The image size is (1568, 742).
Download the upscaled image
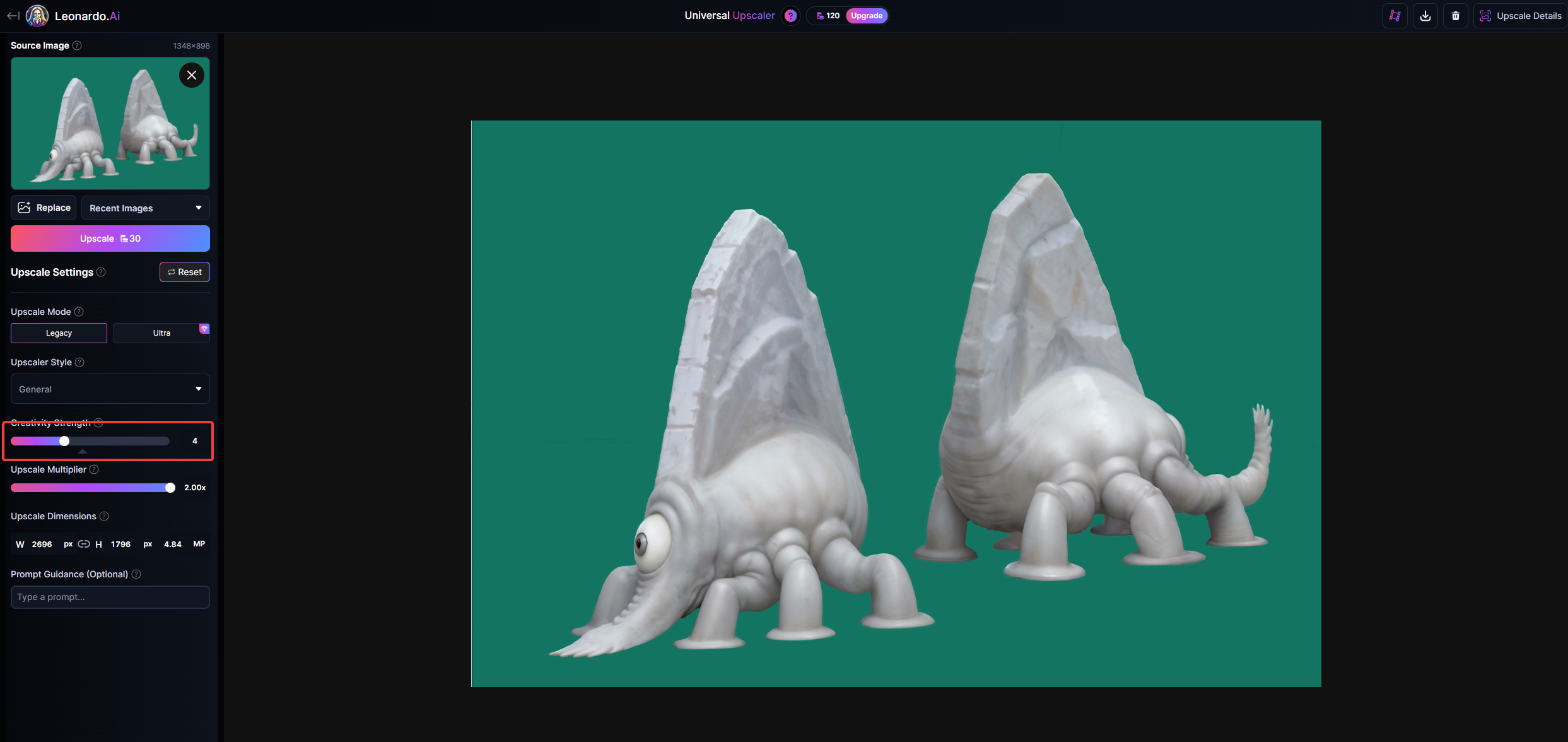1425,16
